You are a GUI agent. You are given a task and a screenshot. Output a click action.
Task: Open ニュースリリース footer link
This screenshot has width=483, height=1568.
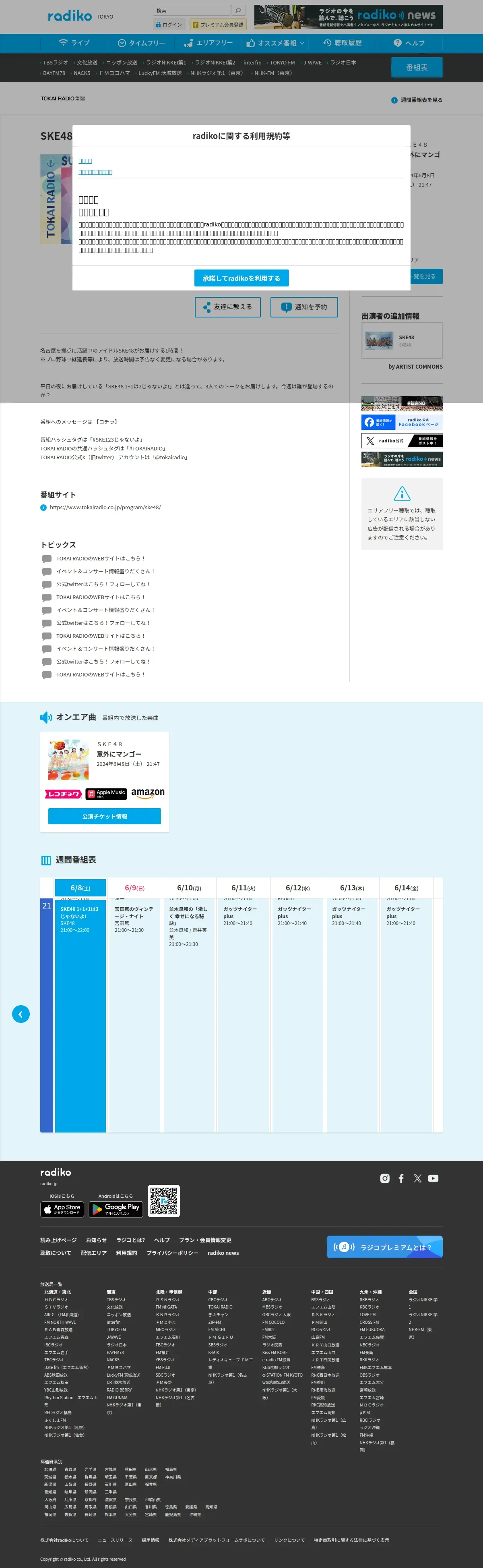click(x=115, y=1540)
